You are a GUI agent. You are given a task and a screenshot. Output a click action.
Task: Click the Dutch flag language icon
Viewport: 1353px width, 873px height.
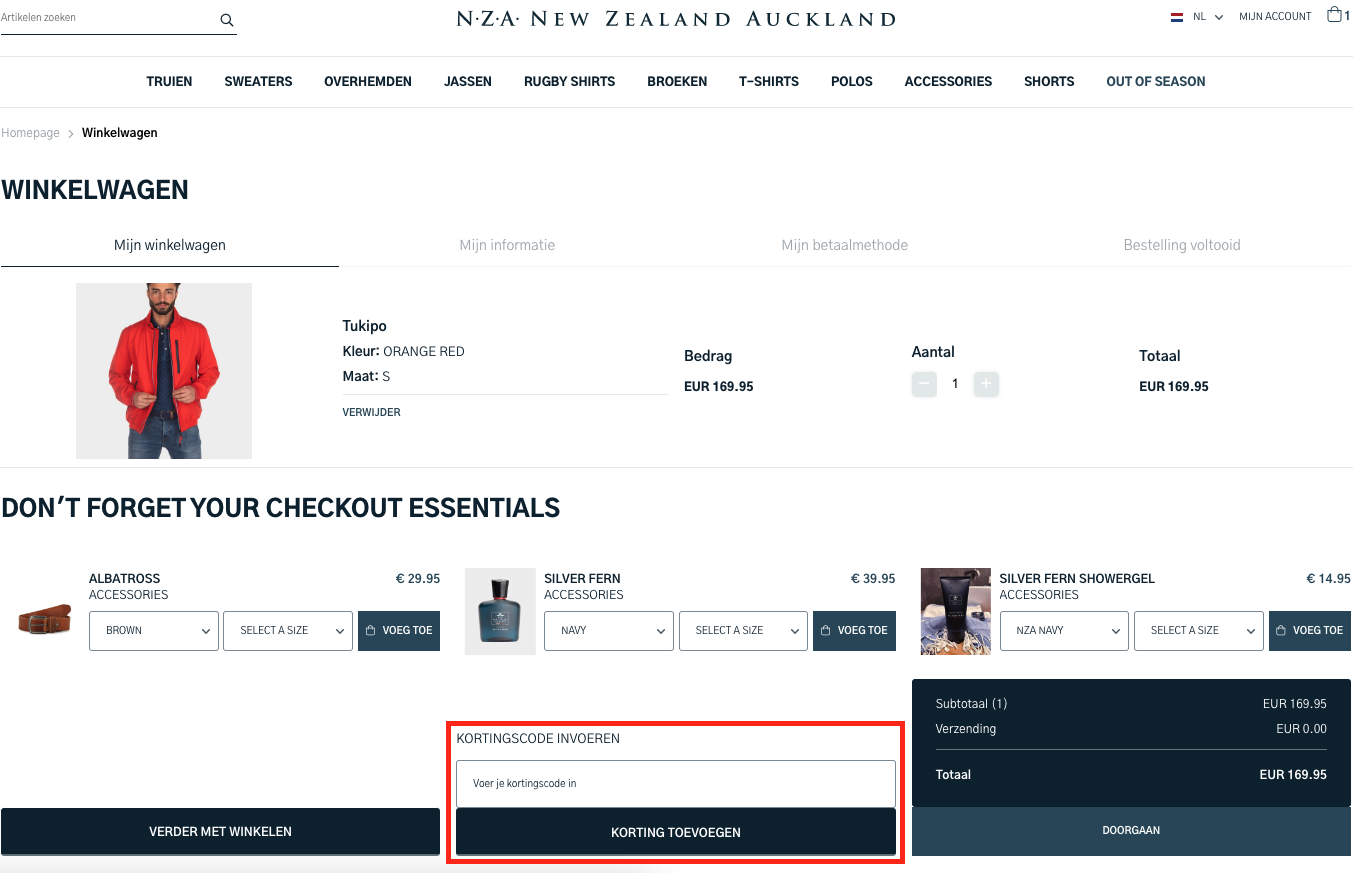pos(1177,17)
